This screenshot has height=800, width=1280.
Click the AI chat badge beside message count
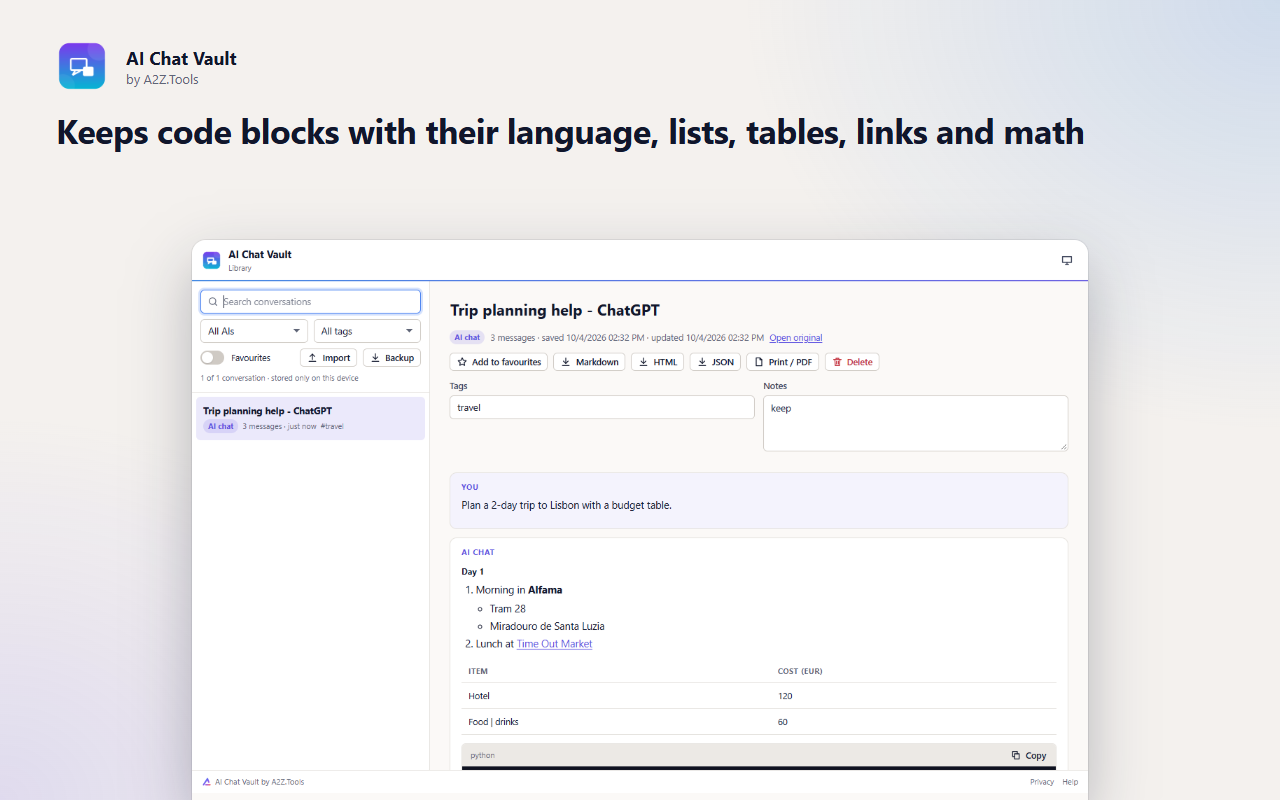467,338
